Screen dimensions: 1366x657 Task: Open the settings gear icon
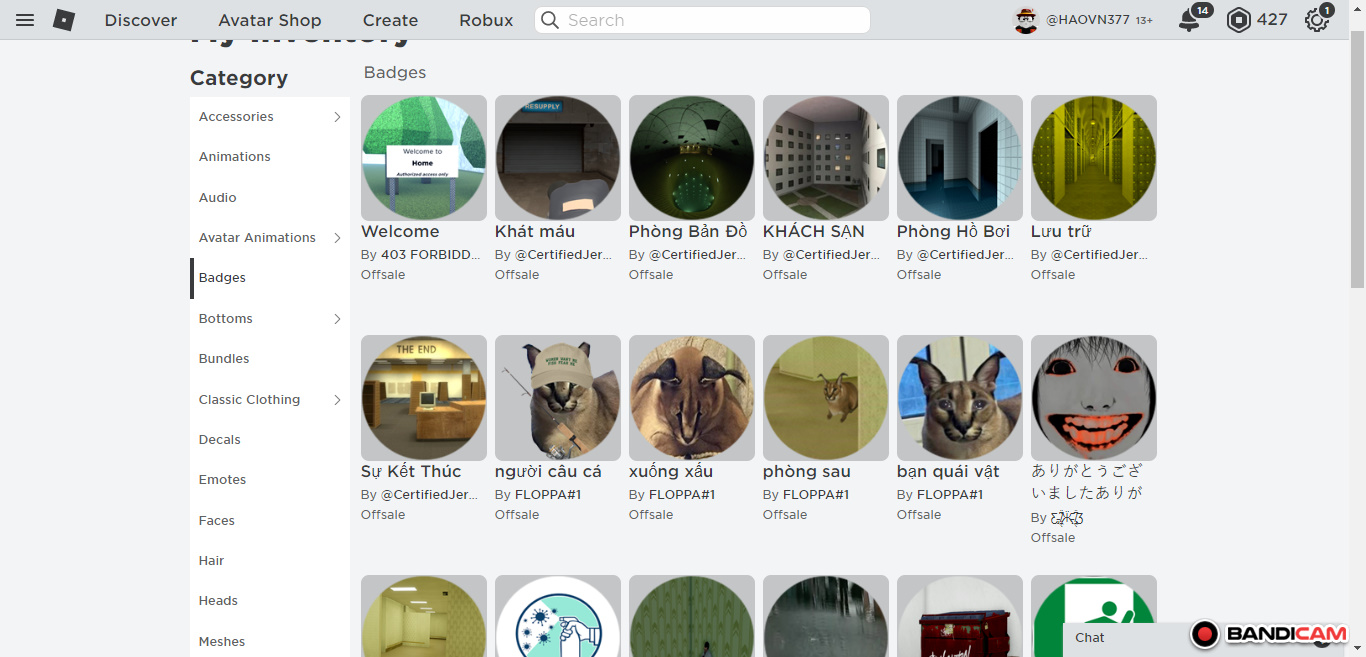1317,20
